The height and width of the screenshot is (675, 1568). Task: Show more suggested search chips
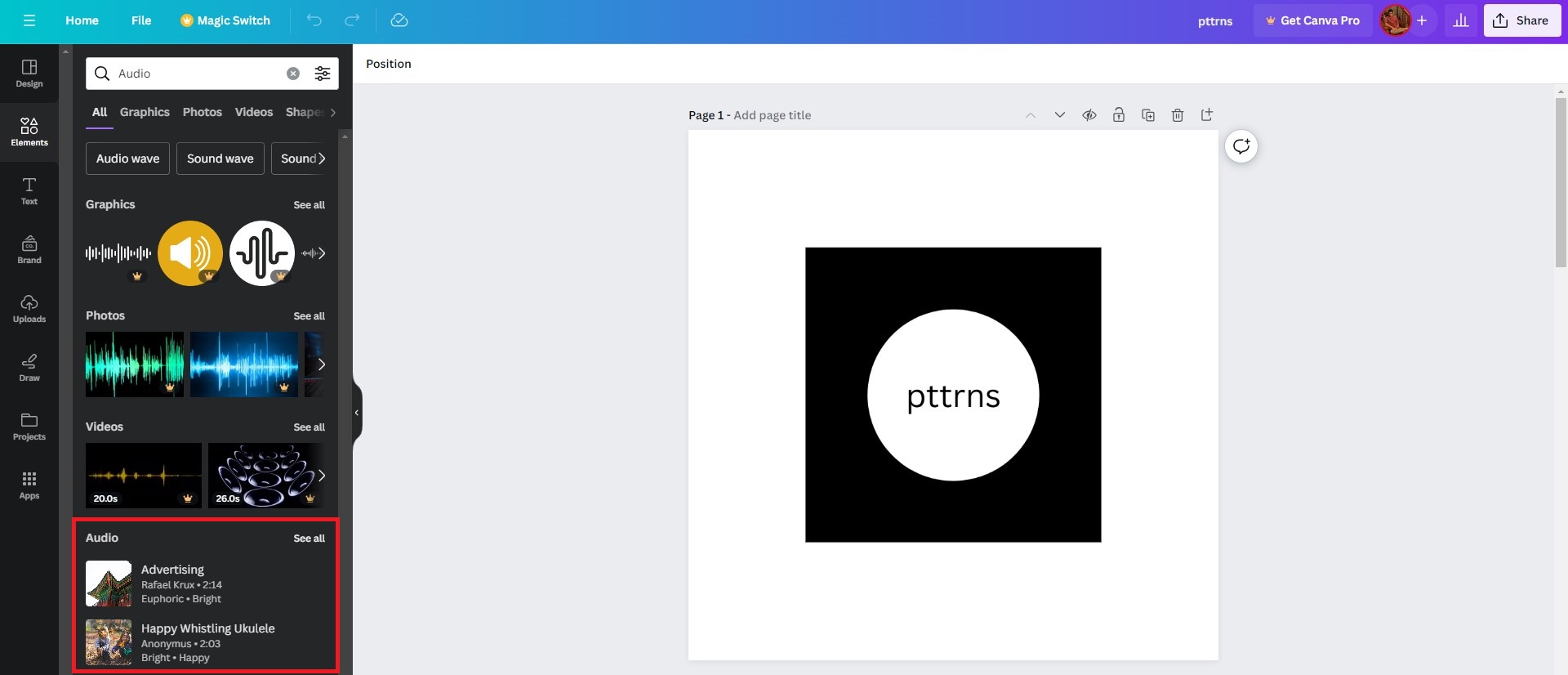pyautogui.click(x=322, y=159)
